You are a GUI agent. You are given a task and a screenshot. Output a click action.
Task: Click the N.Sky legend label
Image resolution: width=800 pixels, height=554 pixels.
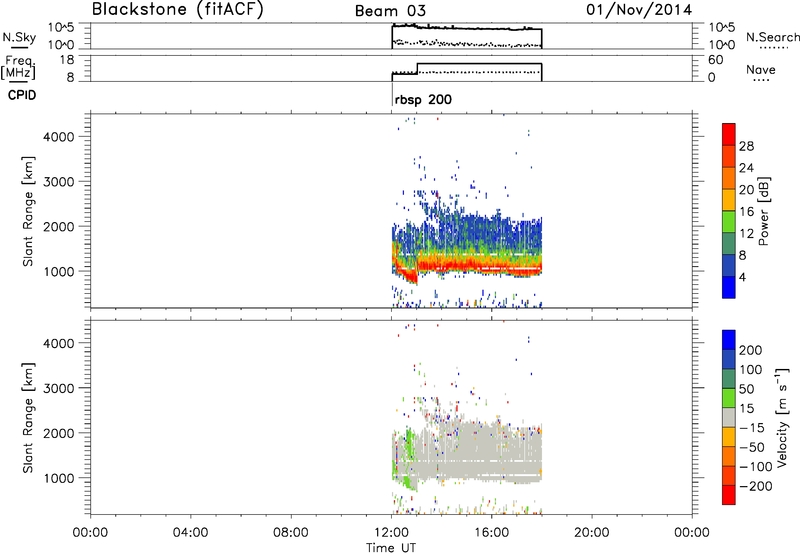(x=19, y=37)
